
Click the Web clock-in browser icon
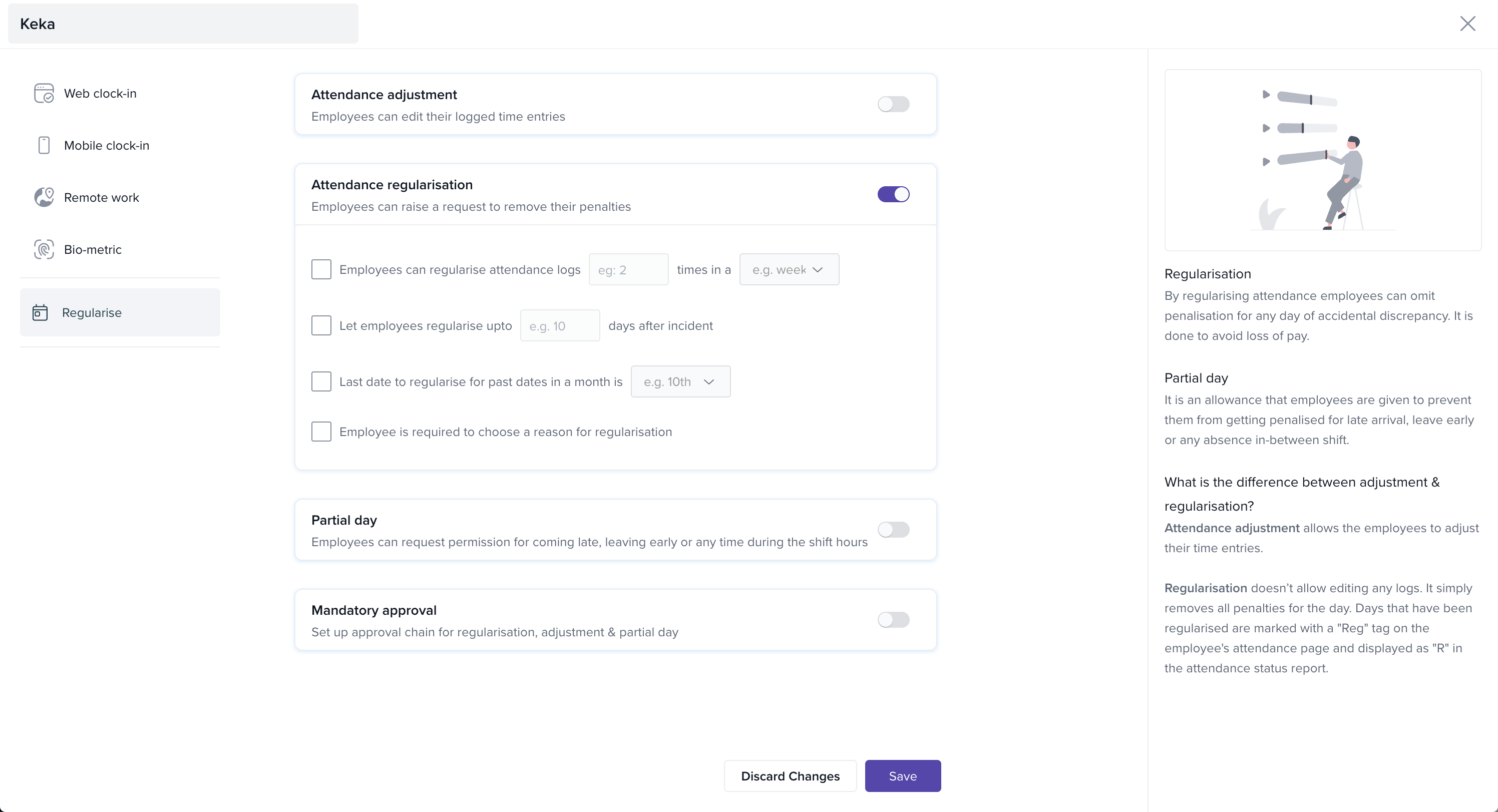pos(44,93)
